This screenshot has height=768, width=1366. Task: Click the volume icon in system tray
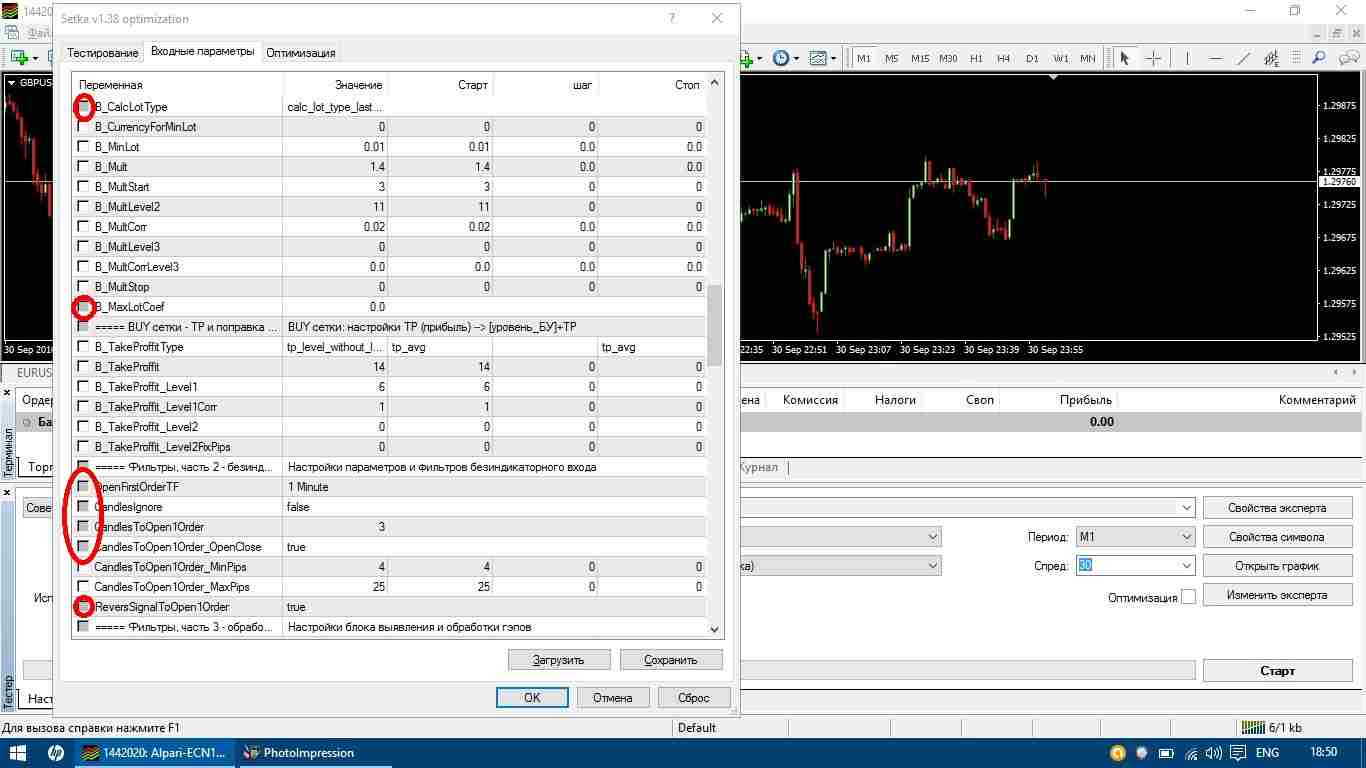click(1213, 753)
